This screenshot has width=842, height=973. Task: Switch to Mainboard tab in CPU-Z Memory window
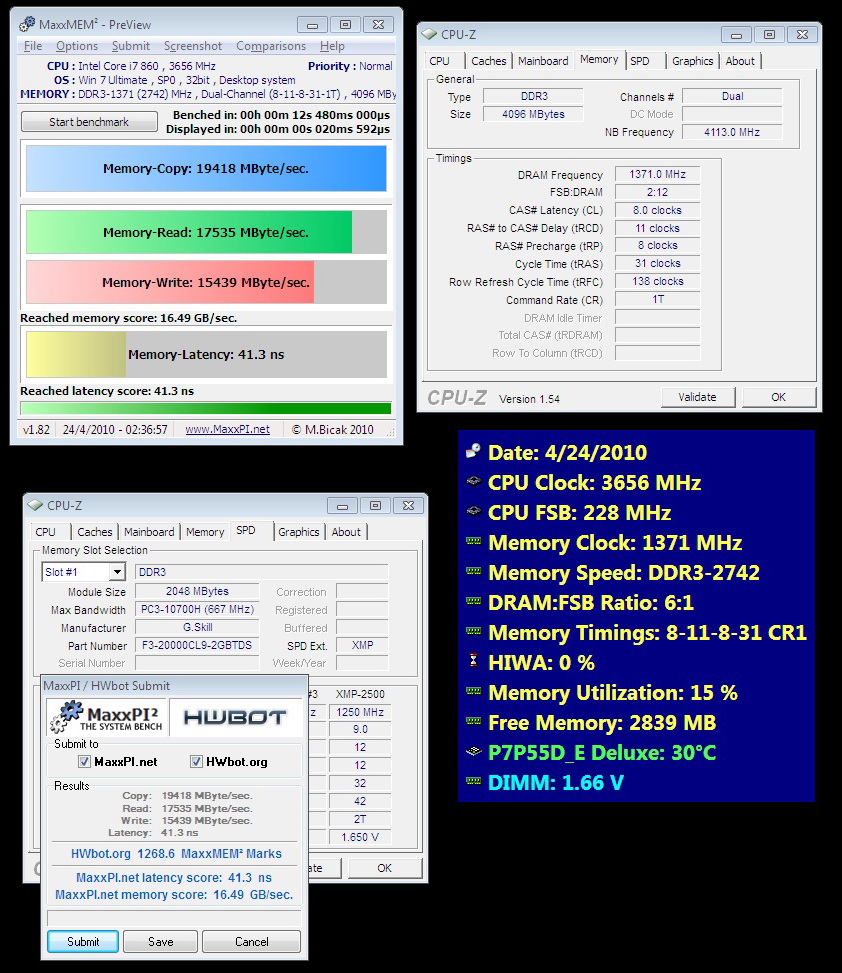543,61
